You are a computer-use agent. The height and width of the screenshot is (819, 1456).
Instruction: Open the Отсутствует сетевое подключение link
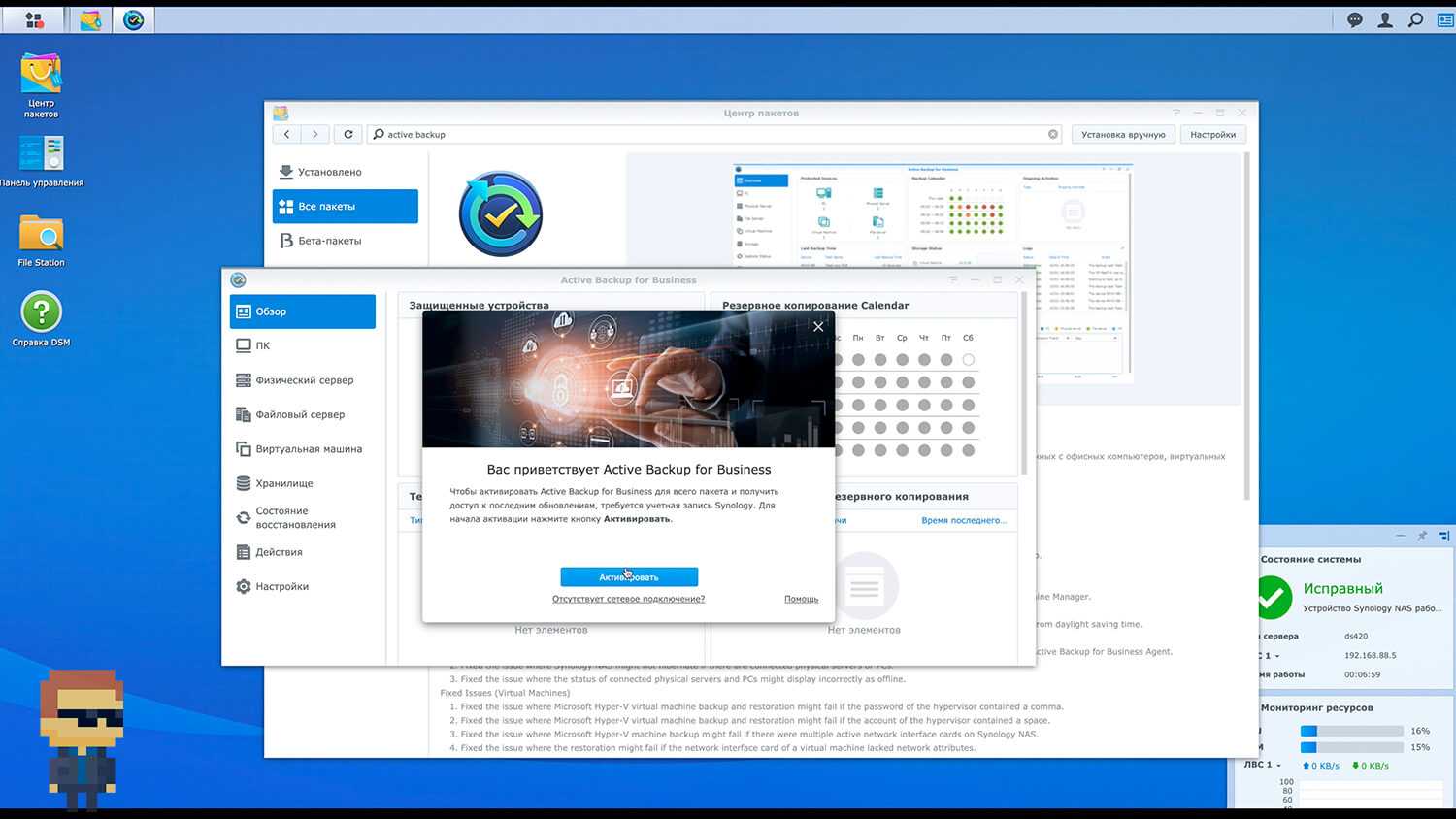pos(628,599)
